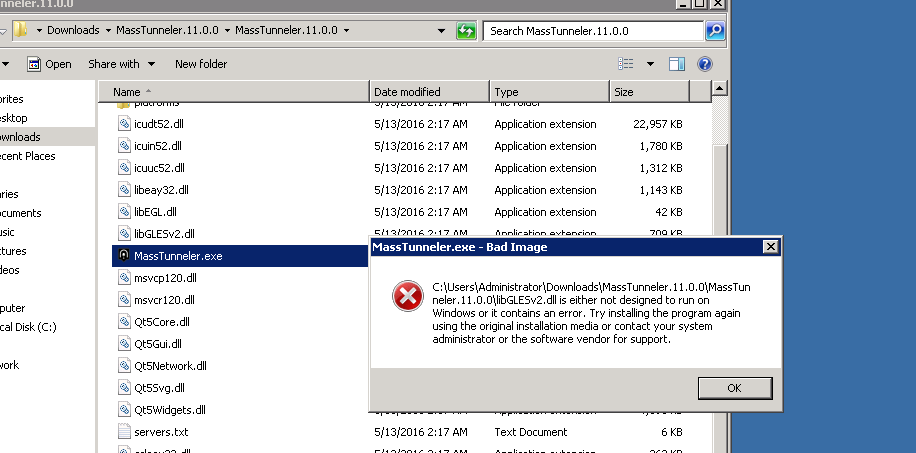
Task: Select the Qt5Widgets.dll file icon
Action: (x=124, y=410)
